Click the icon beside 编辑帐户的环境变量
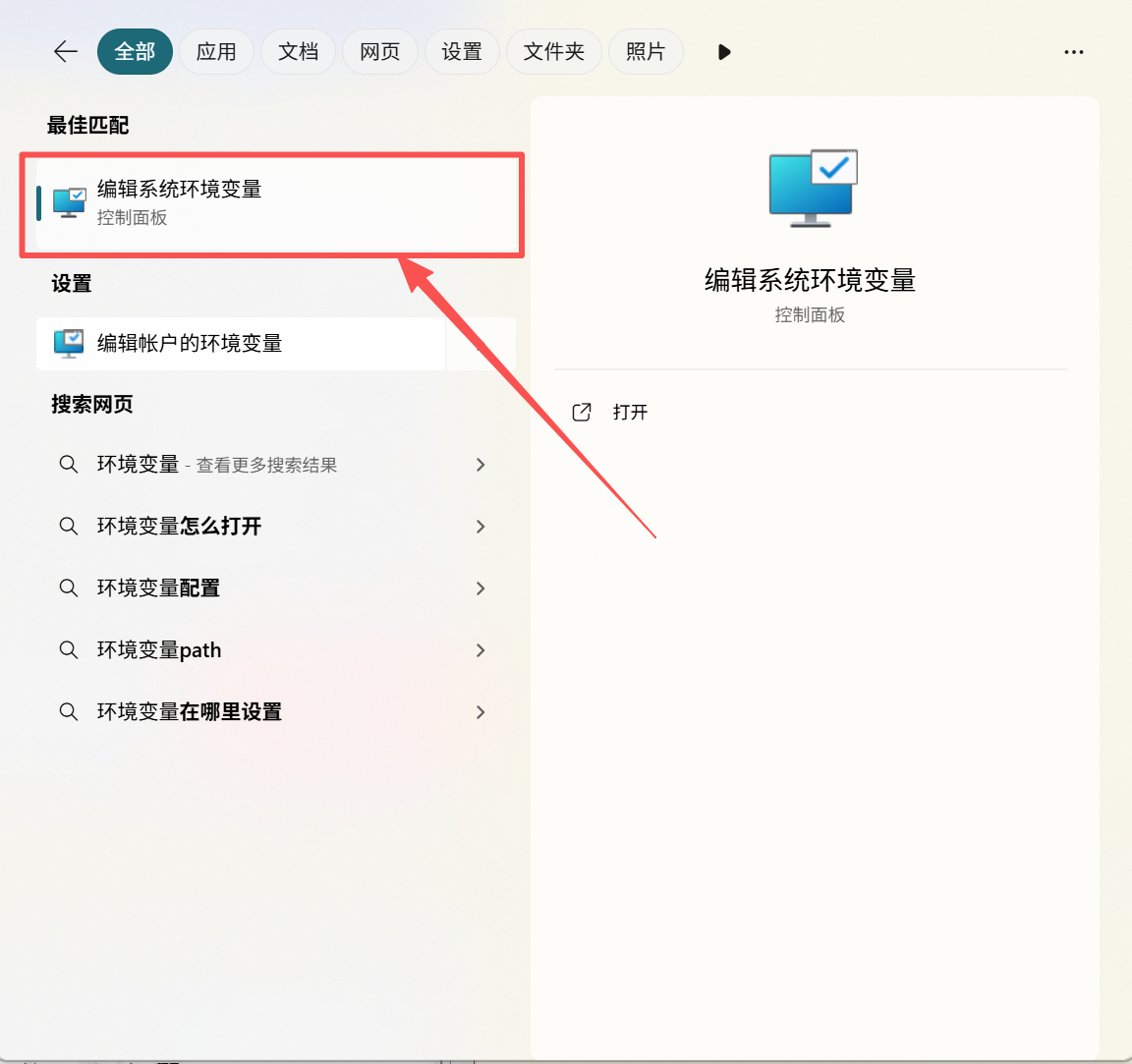 [69, 343]
